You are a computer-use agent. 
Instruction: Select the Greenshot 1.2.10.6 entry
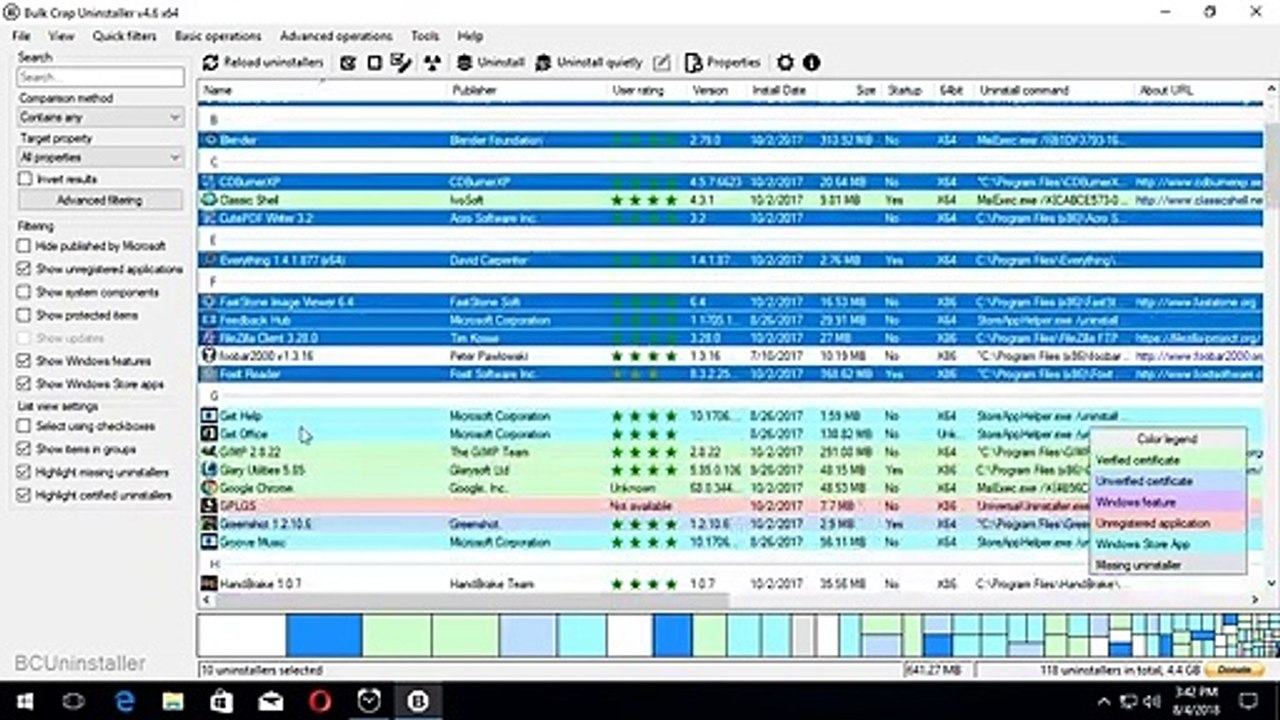[731, 524]
